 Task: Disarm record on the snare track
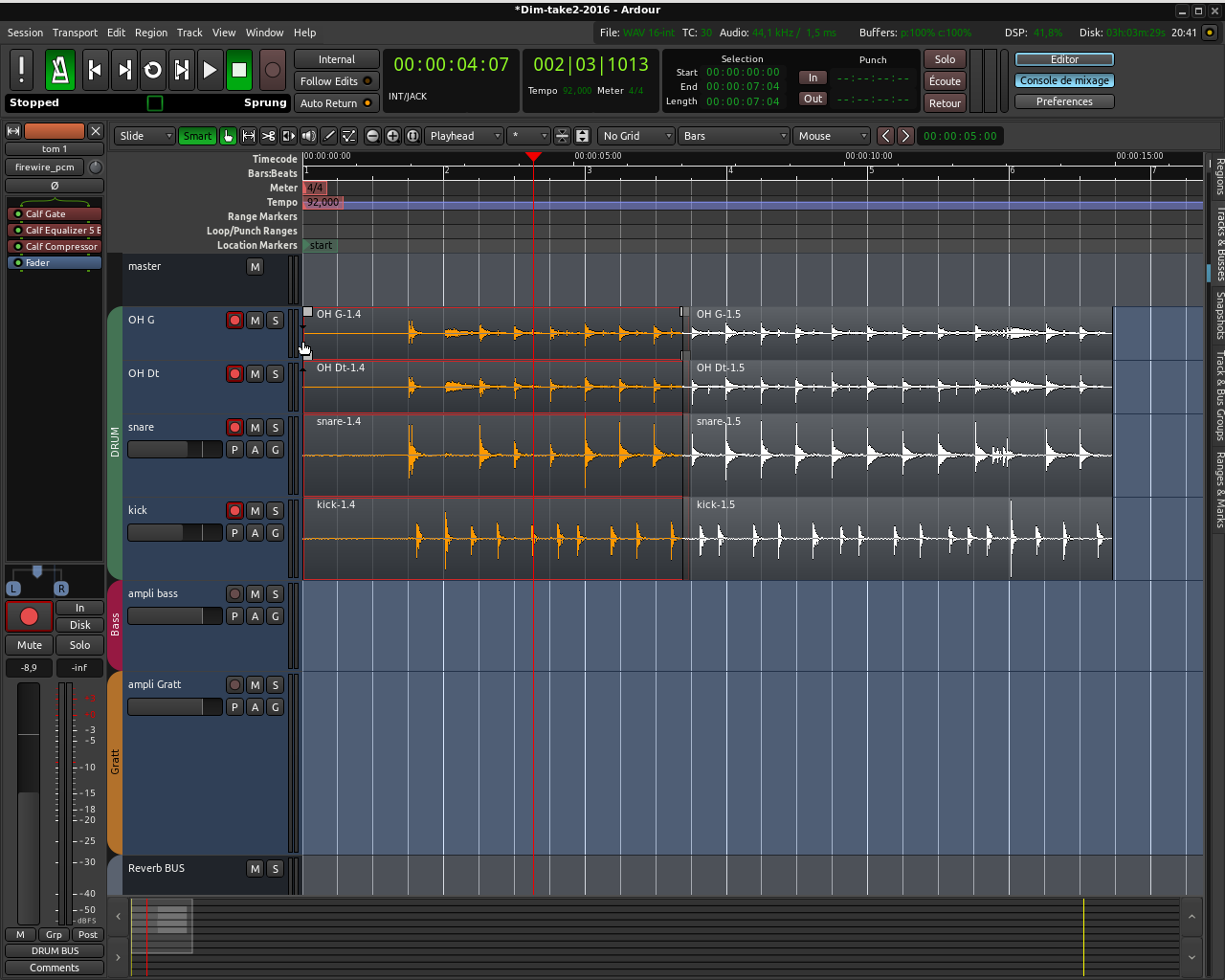(x=234, y=428)
